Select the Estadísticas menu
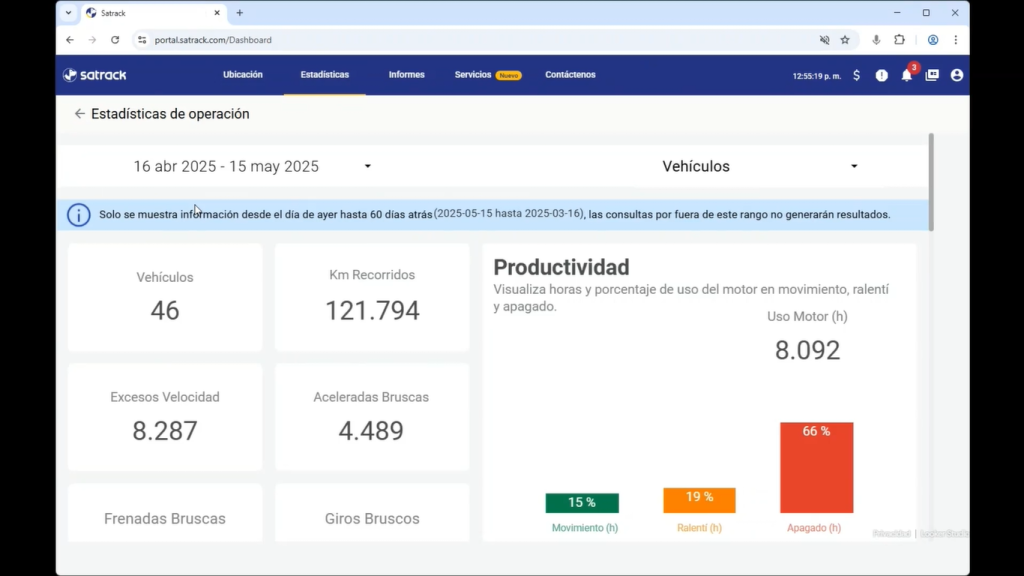Image resolution: width=1024 pixels, height=576 pixels. coord(325,75)
